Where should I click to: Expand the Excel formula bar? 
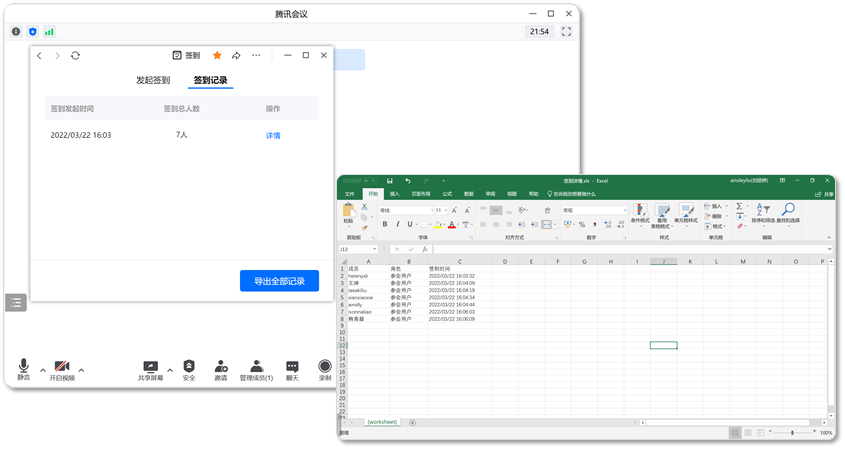(x=829, y=249)
